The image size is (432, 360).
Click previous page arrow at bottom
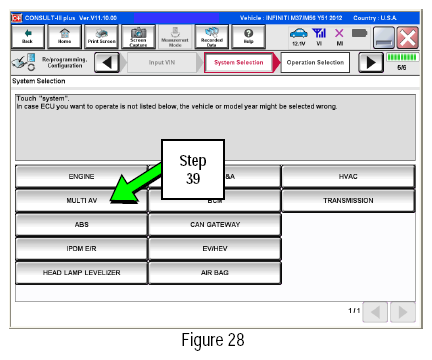[375, 312]
